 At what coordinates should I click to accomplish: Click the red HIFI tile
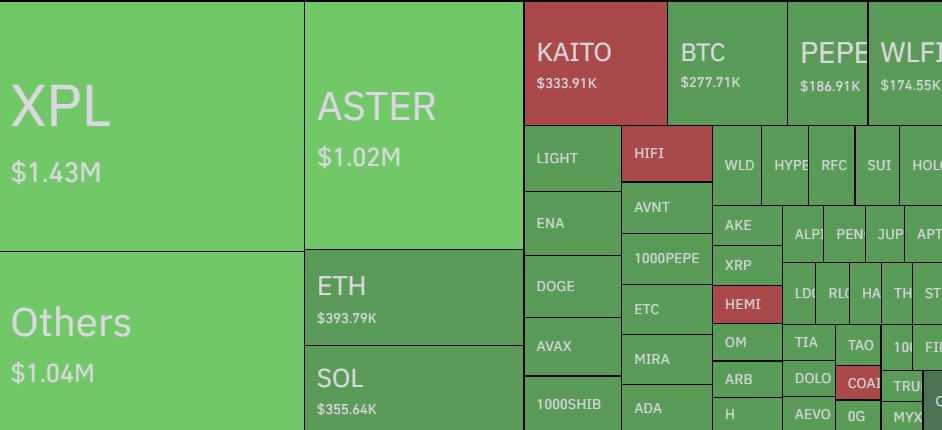pyautogui.click(x=666, y=154)
